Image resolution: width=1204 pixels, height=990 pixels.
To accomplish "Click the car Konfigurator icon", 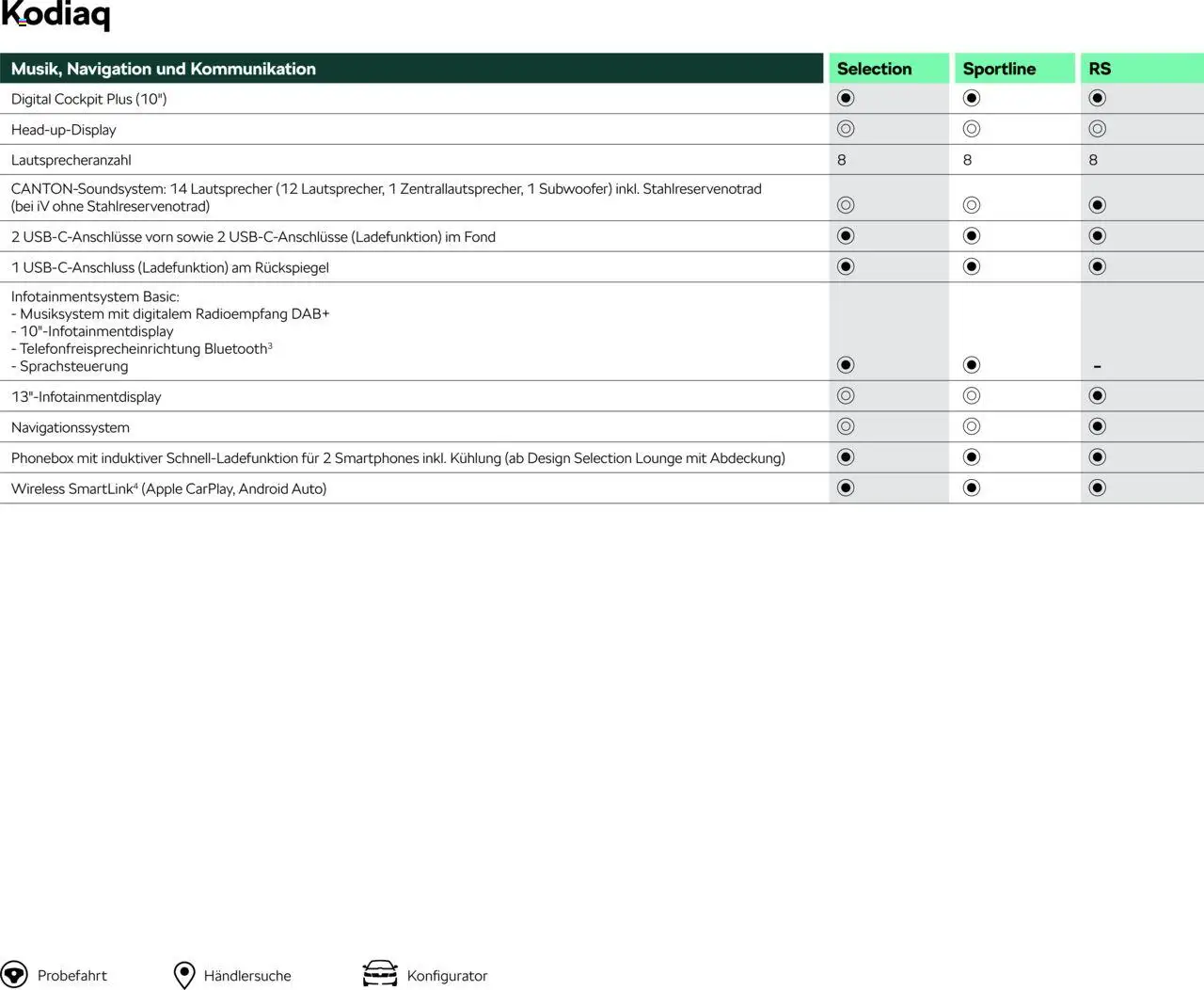I will pyautogui.click(x=380, y=974).
